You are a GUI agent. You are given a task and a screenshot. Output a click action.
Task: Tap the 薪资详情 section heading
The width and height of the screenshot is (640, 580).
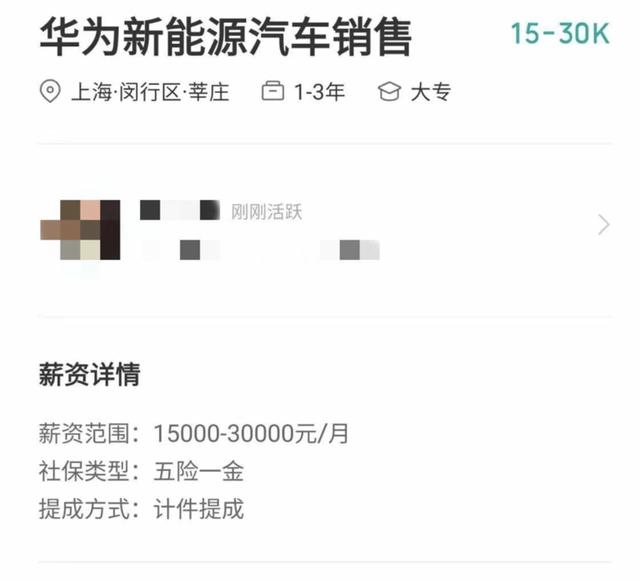click(x=89, y=374)
